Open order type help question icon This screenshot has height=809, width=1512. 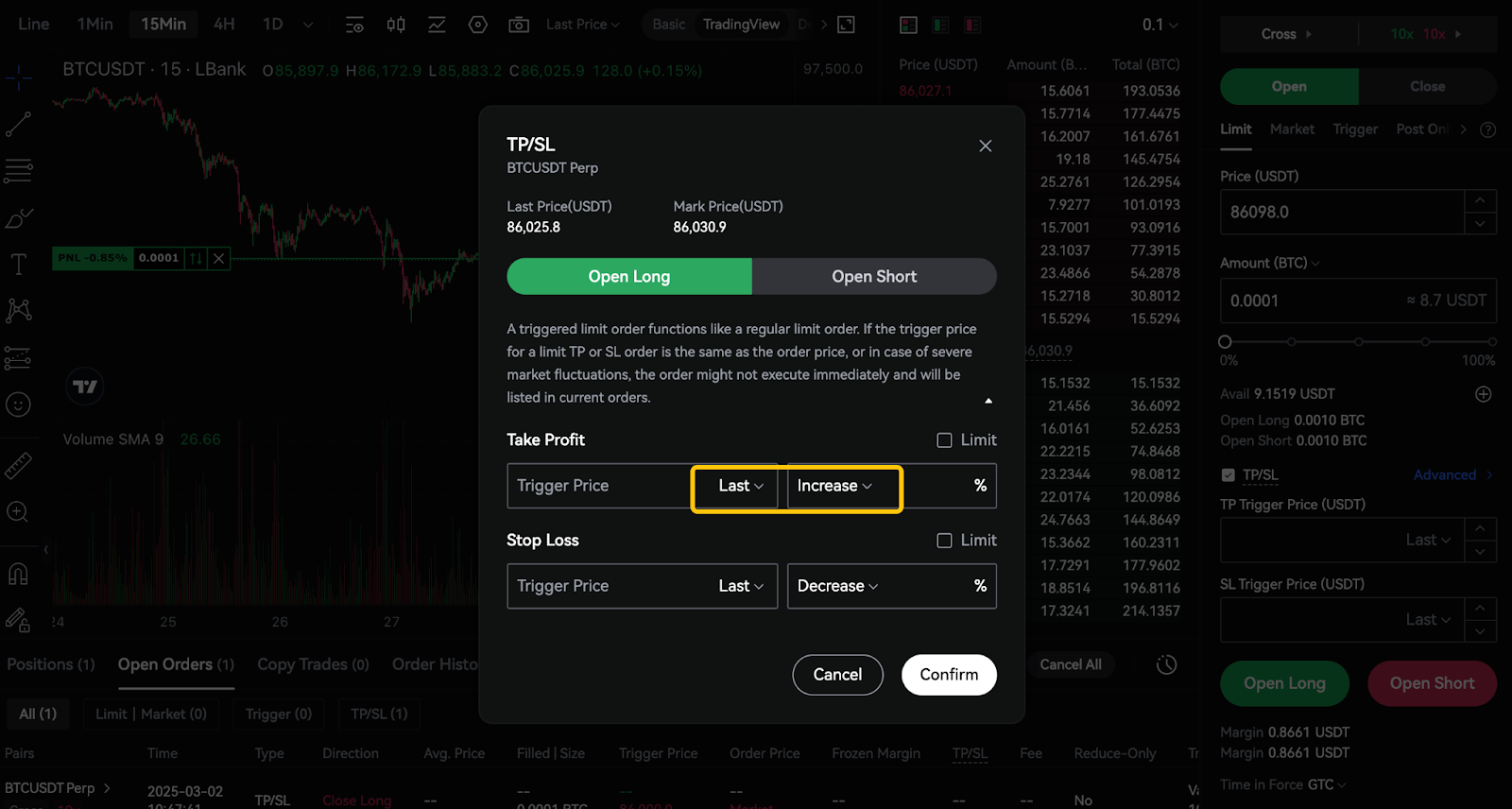click(1487, 129)
